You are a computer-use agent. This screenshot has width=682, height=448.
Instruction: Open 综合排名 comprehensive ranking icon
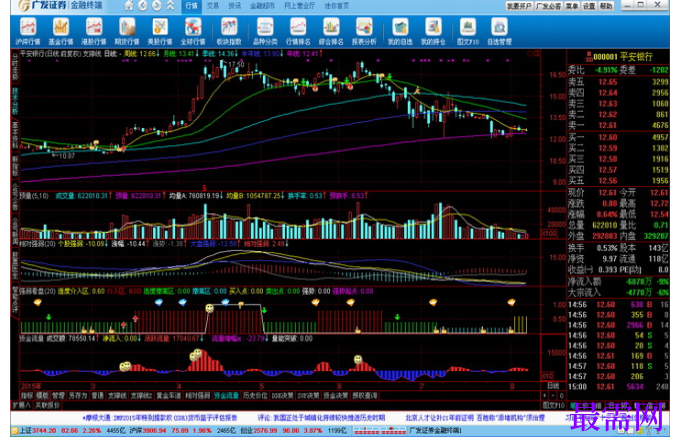point(331,31)
